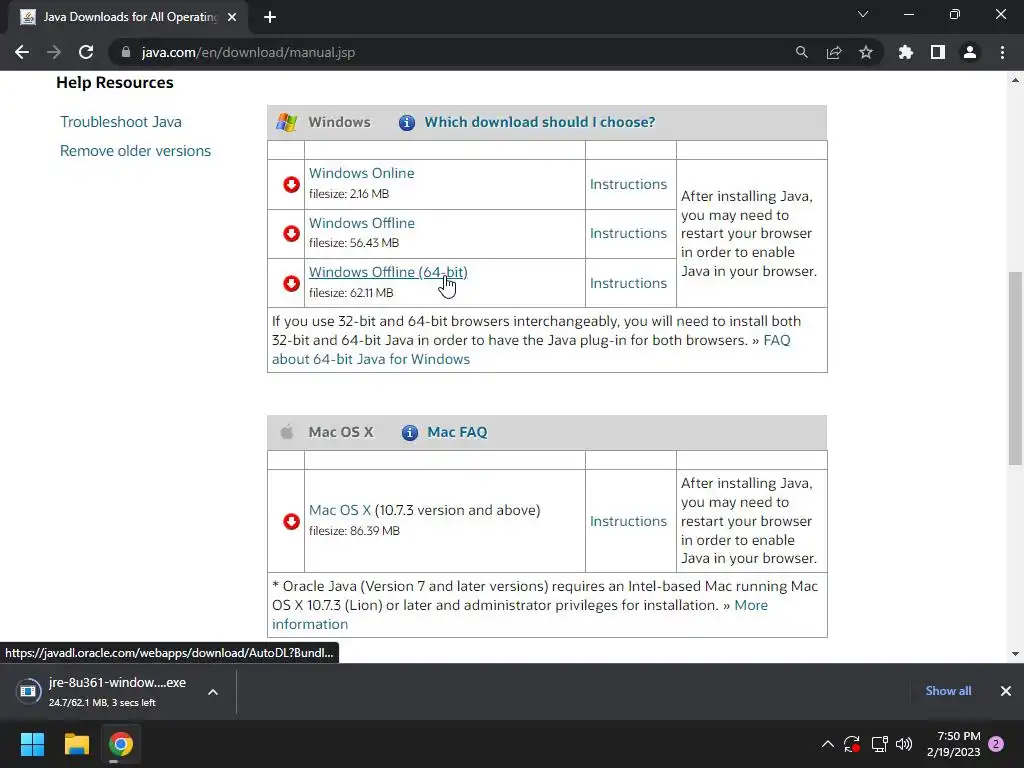Open notification badge showing 2
Viewport: 1024px width, 768px height.
pos(996,744)
